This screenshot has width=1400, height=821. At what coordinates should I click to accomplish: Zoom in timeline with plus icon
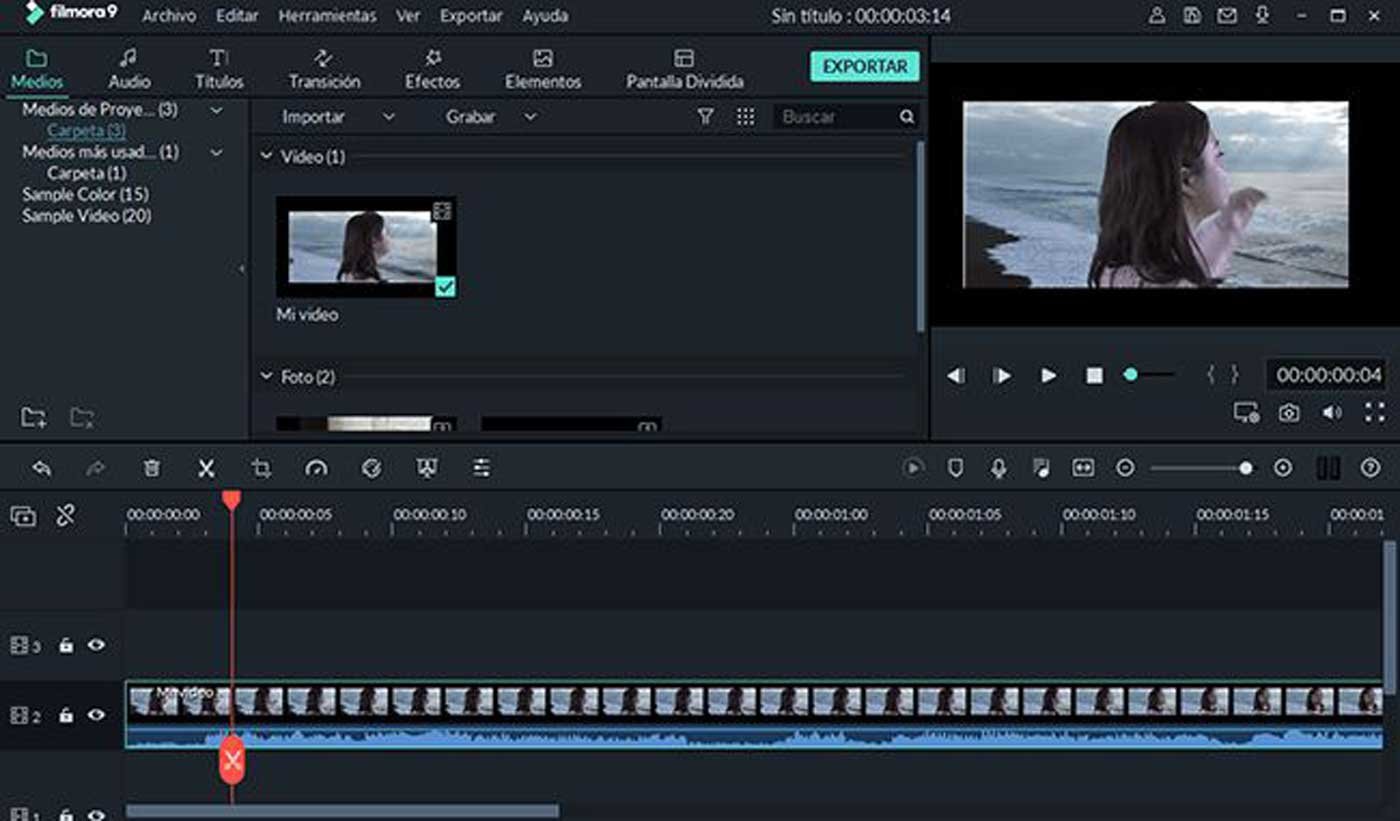click(x=1283, y=467)
